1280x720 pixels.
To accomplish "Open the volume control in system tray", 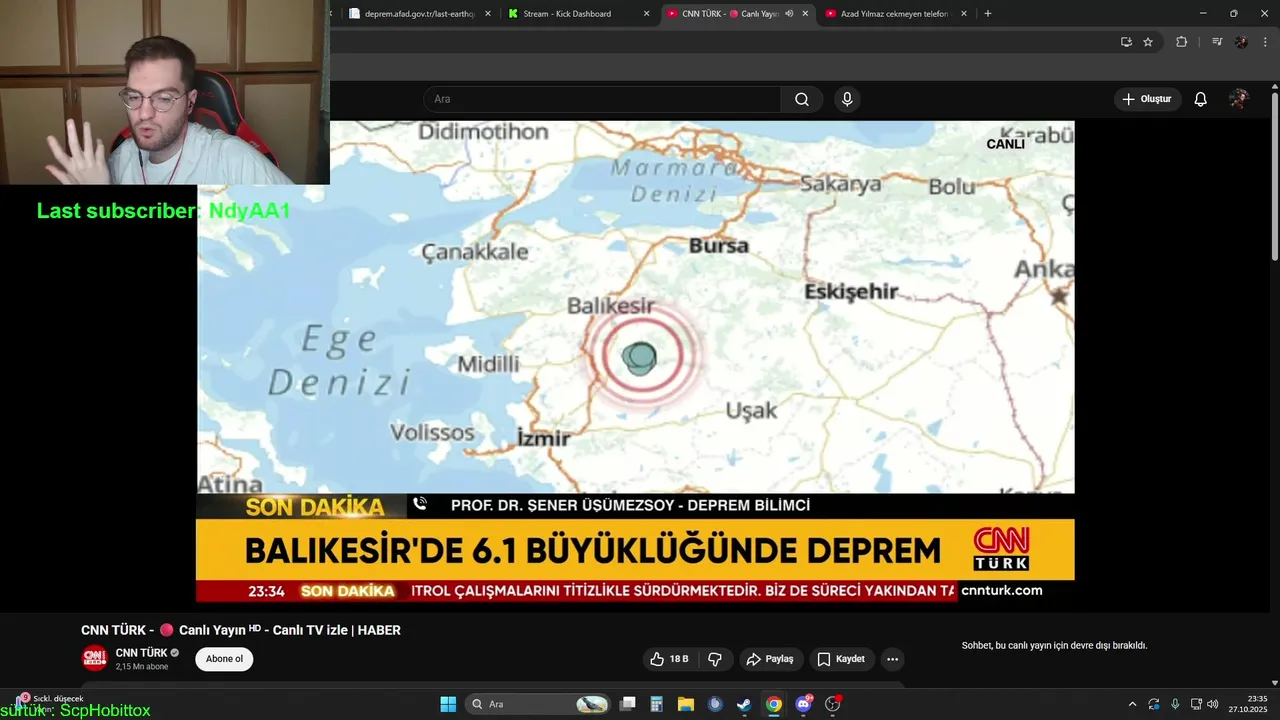I will (1213, 704).
